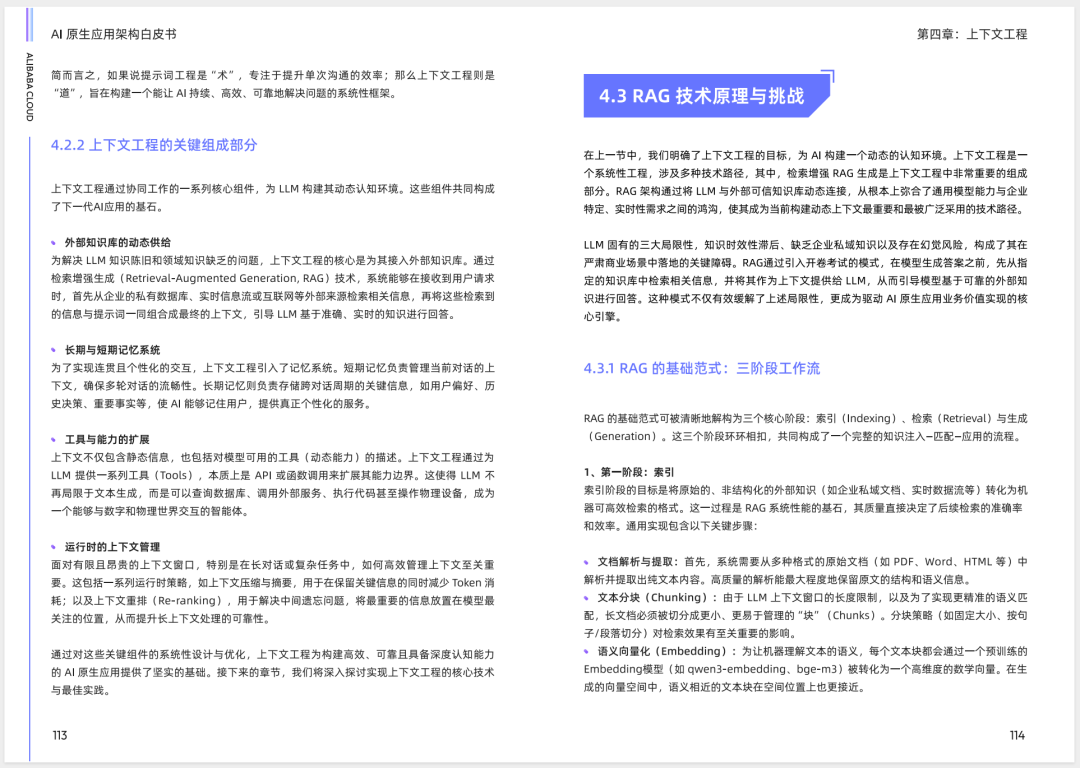Viewport: 1080px width, 768px height.
Task: Click page number 113
Action: [60, 736]
